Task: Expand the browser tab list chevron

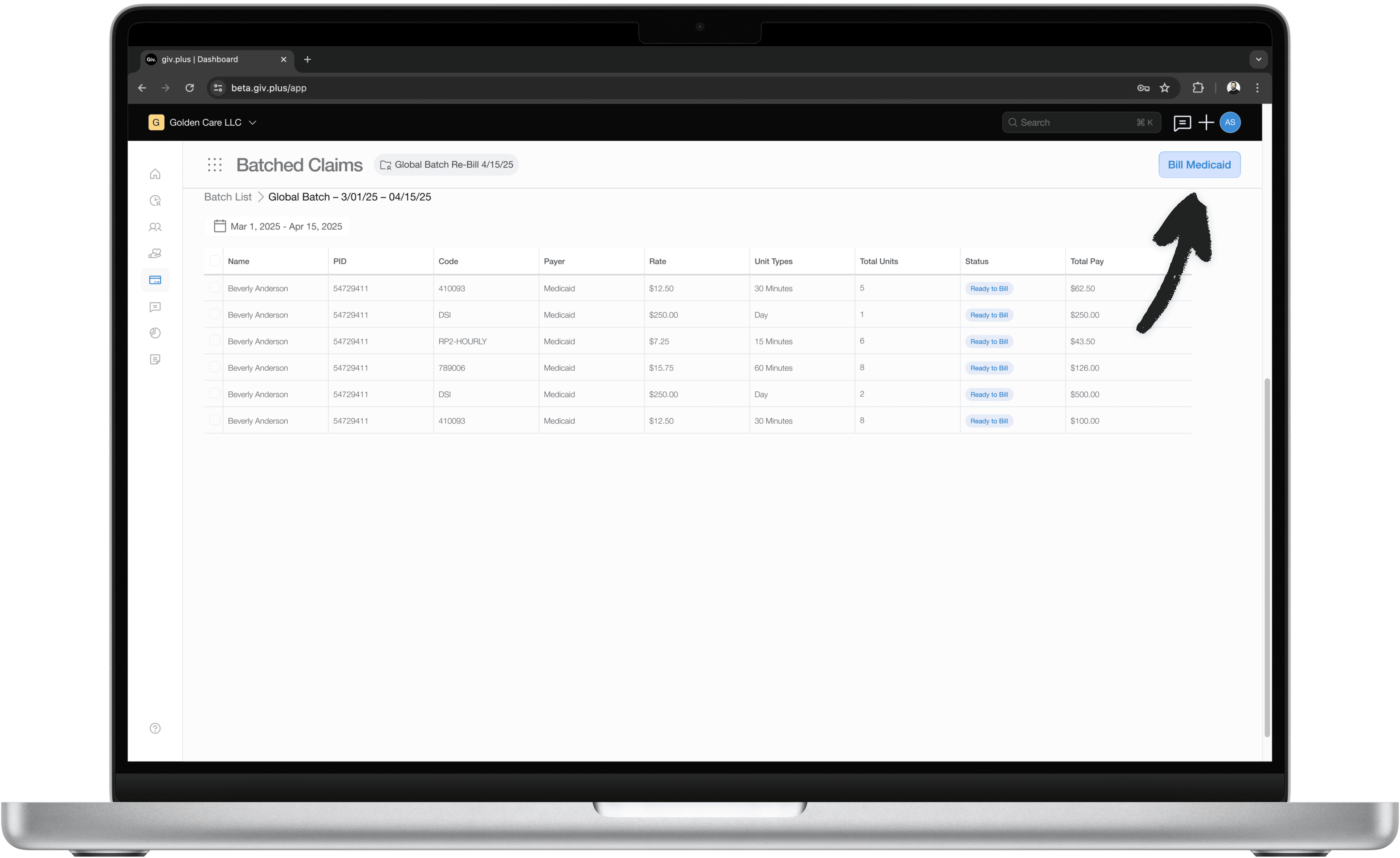Action: (1259, 59)
